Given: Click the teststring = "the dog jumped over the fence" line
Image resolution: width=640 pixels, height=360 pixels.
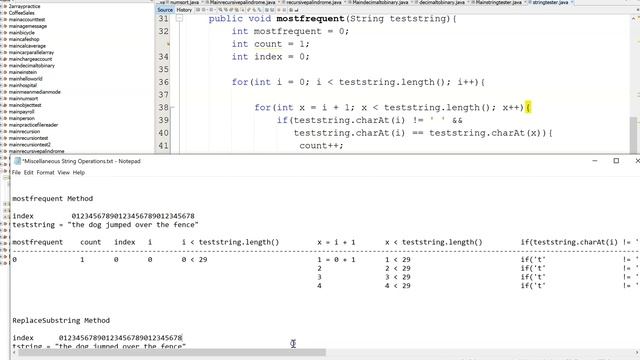Looking at the screenshot, I should tap(105, 225).
